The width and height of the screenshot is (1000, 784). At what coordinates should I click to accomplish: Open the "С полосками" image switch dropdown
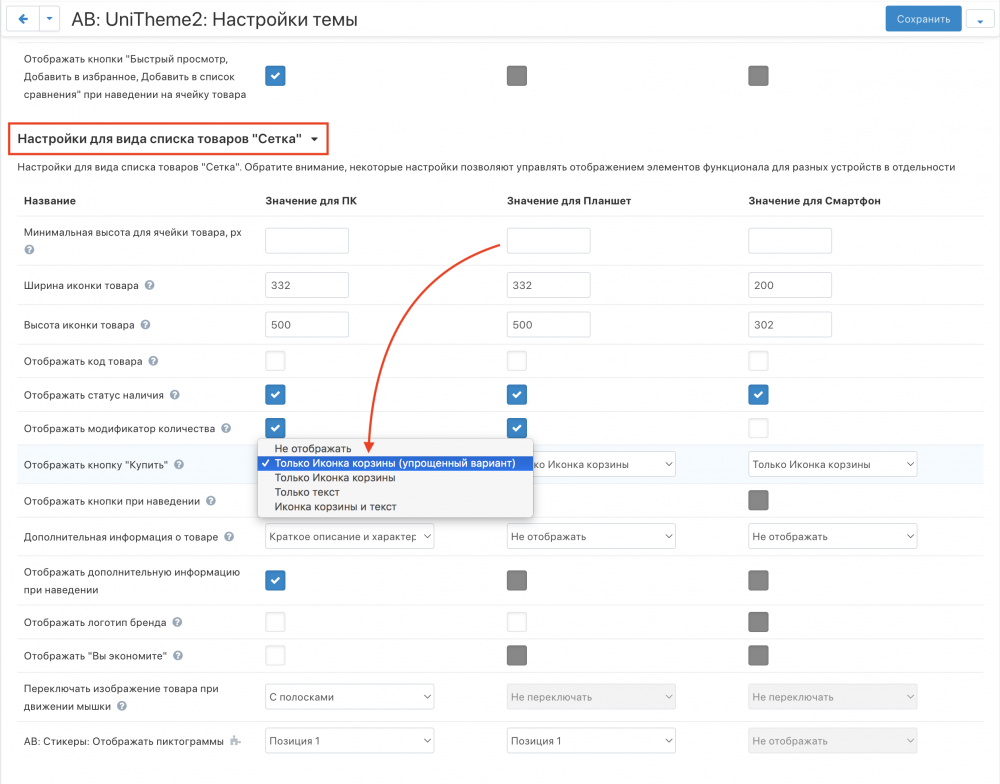point(349,697)
